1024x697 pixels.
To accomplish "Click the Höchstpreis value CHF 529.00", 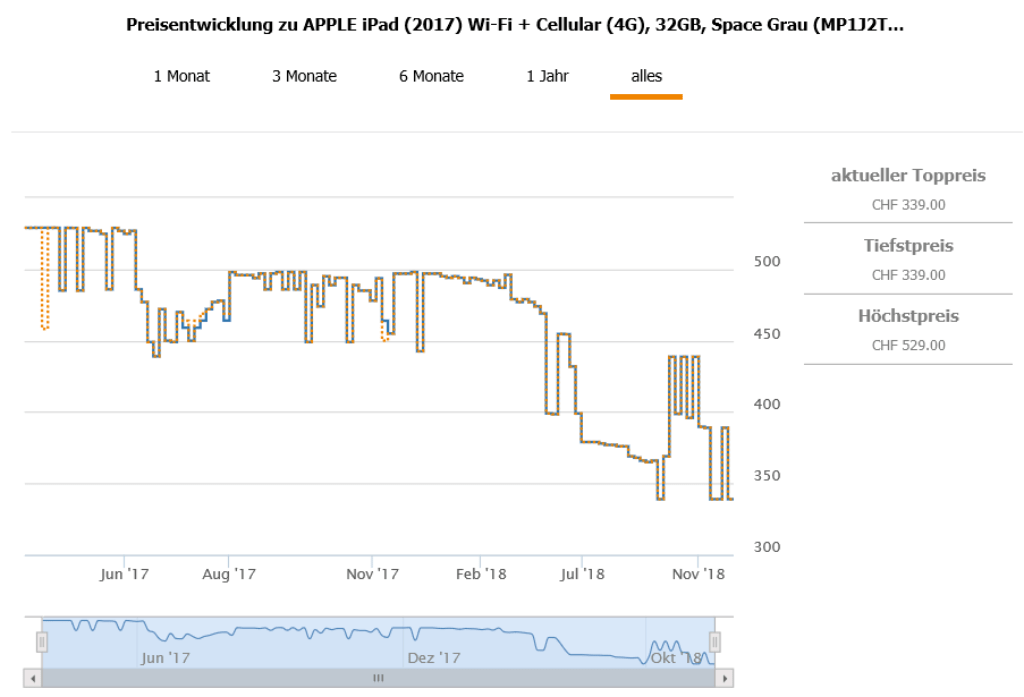I will (908, 346).
